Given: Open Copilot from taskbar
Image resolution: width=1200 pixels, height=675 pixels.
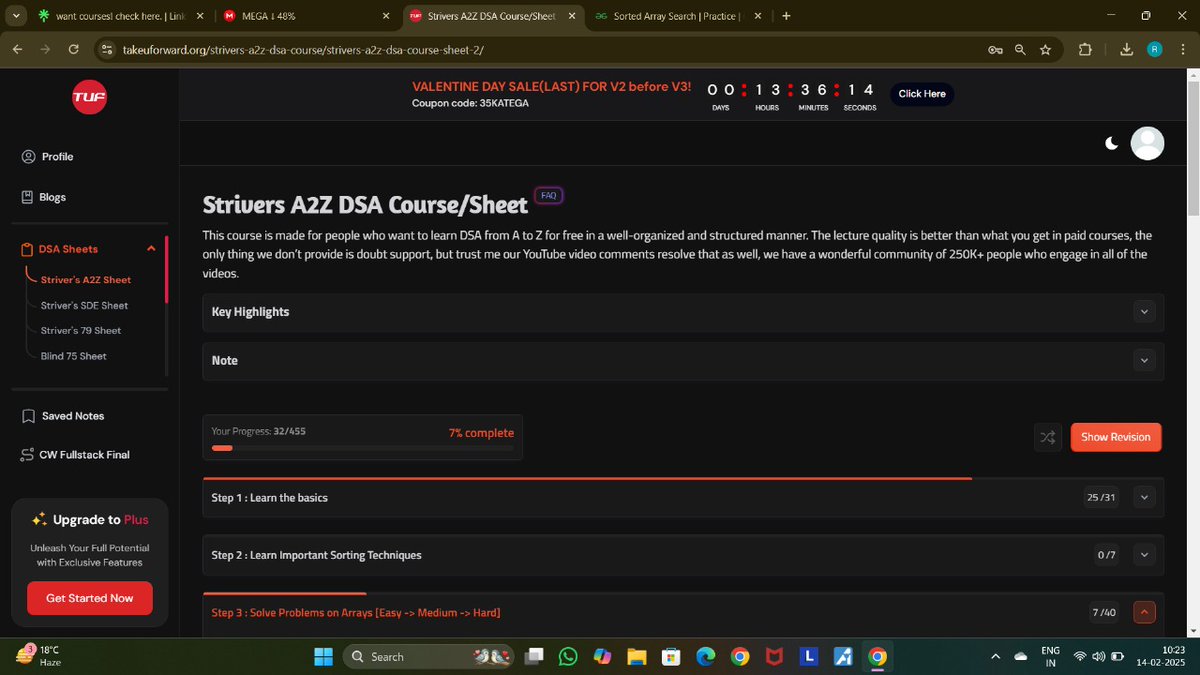Looking at the screenshot, I should pyautogui.click(x=602, y=657).
